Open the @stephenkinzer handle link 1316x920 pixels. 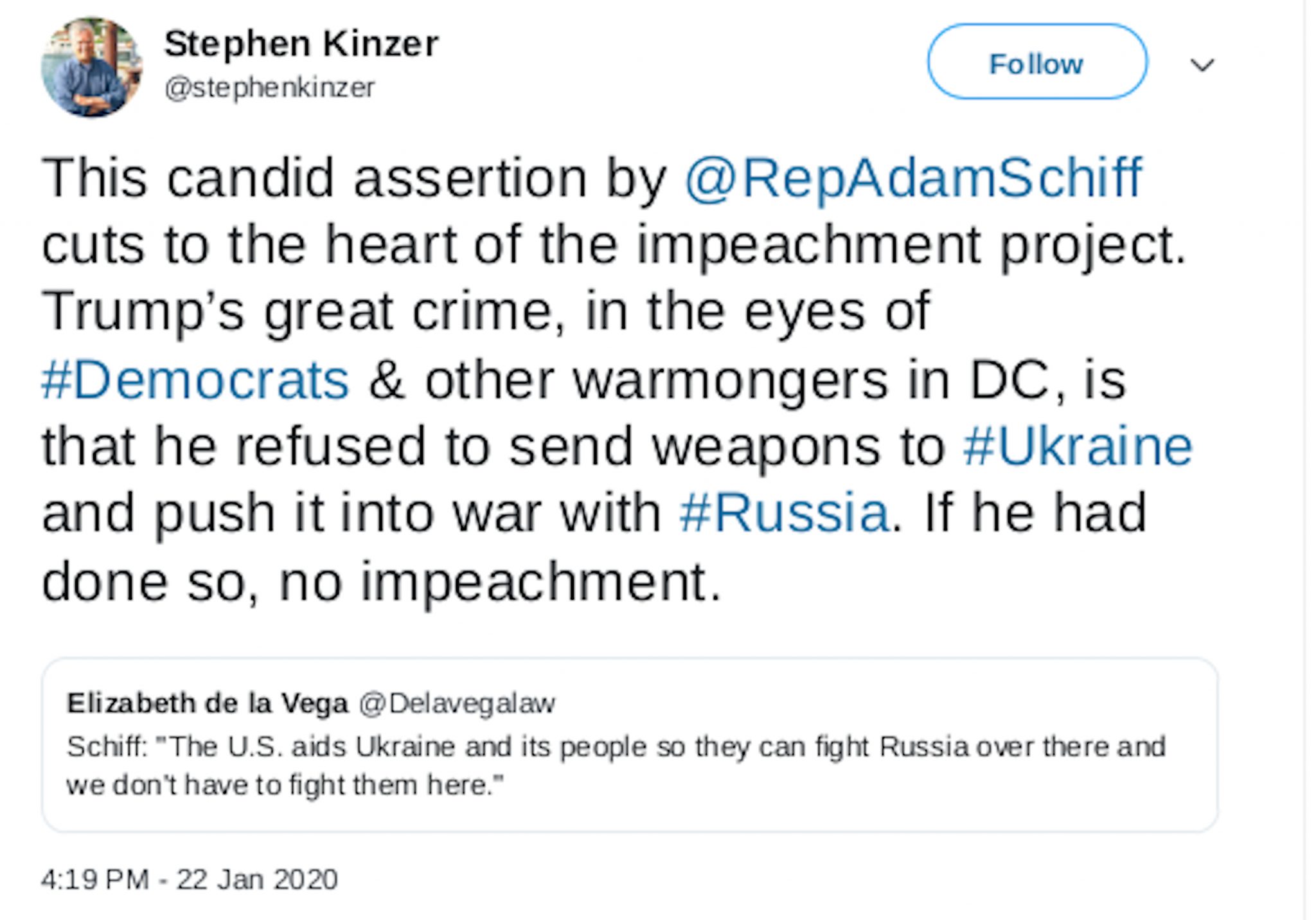[270, 87]
